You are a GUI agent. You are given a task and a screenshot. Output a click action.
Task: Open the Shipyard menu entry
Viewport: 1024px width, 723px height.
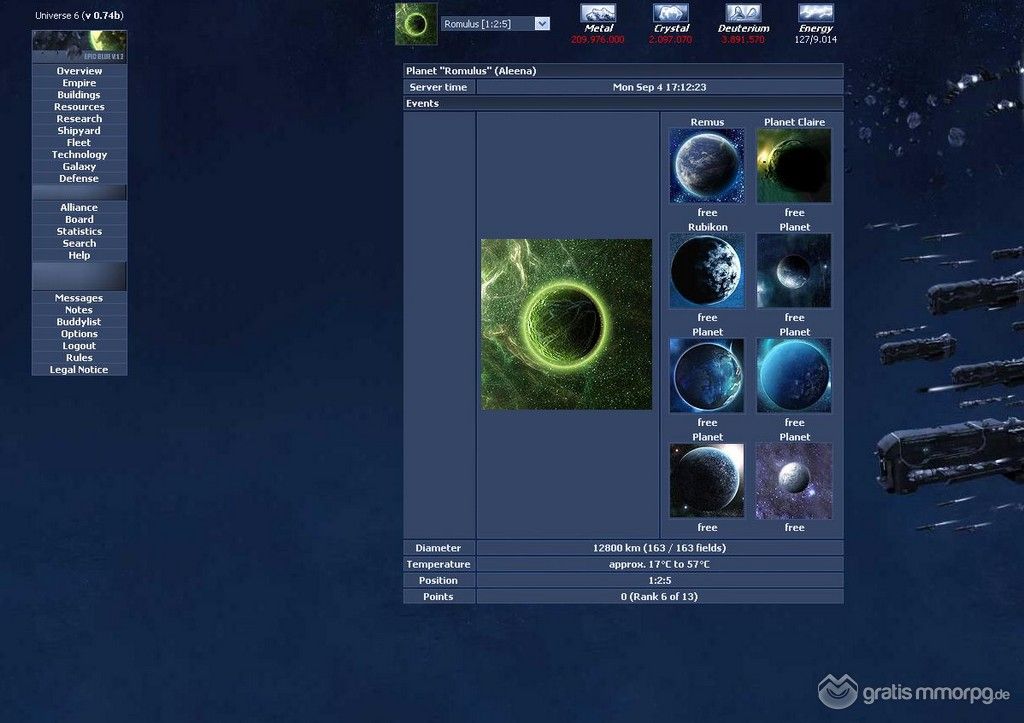pos(79,131)
